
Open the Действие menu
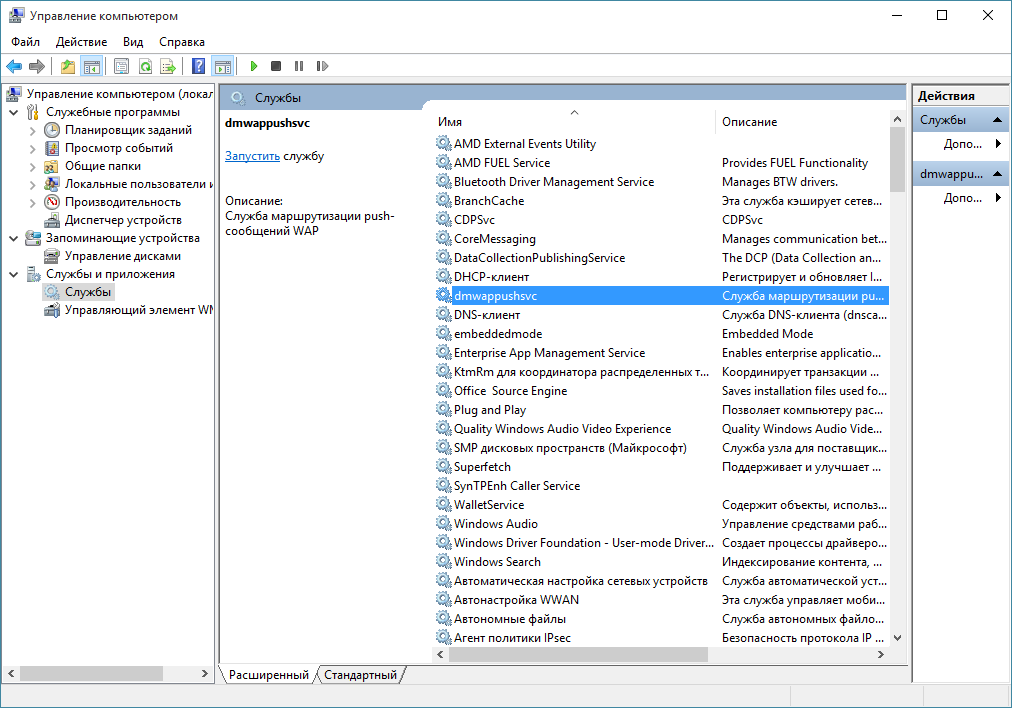81,42
